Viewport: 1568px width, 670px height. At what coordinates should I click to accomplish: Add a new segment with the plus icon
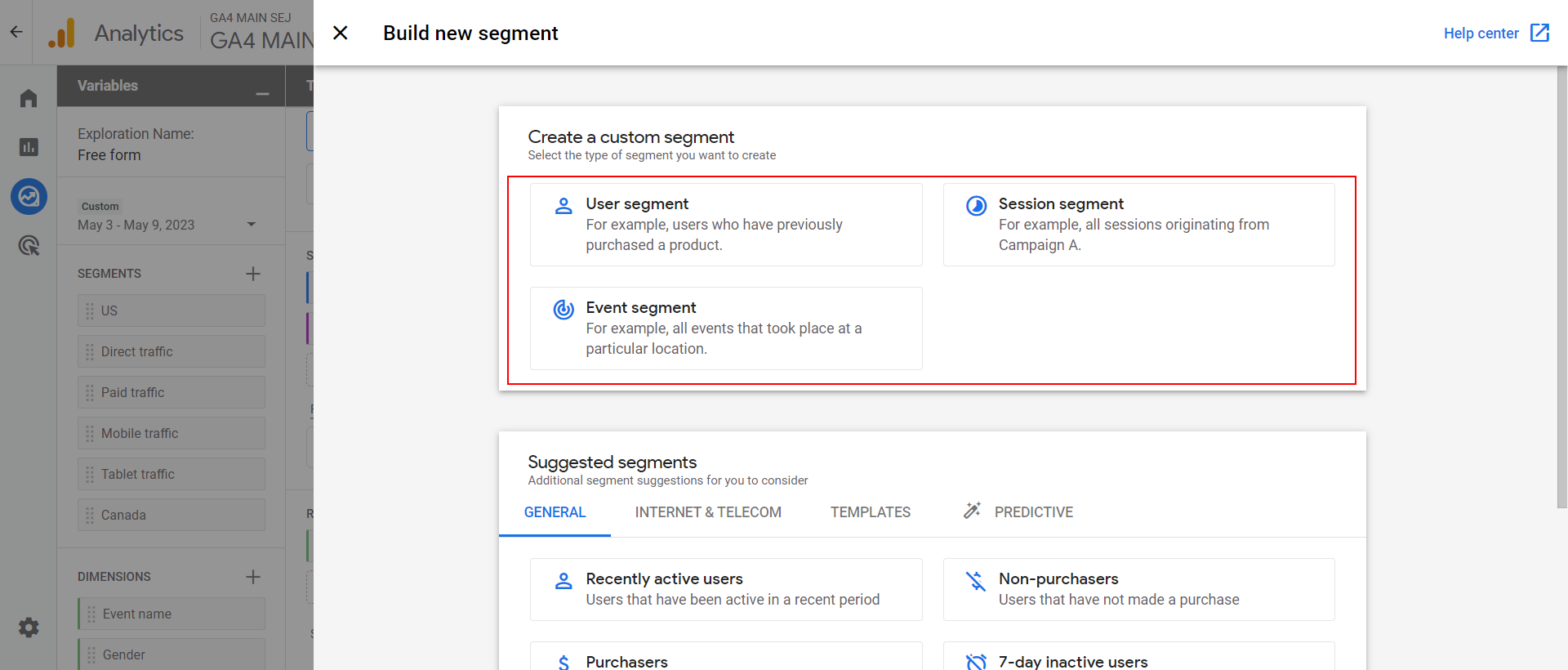click(253, 274)
